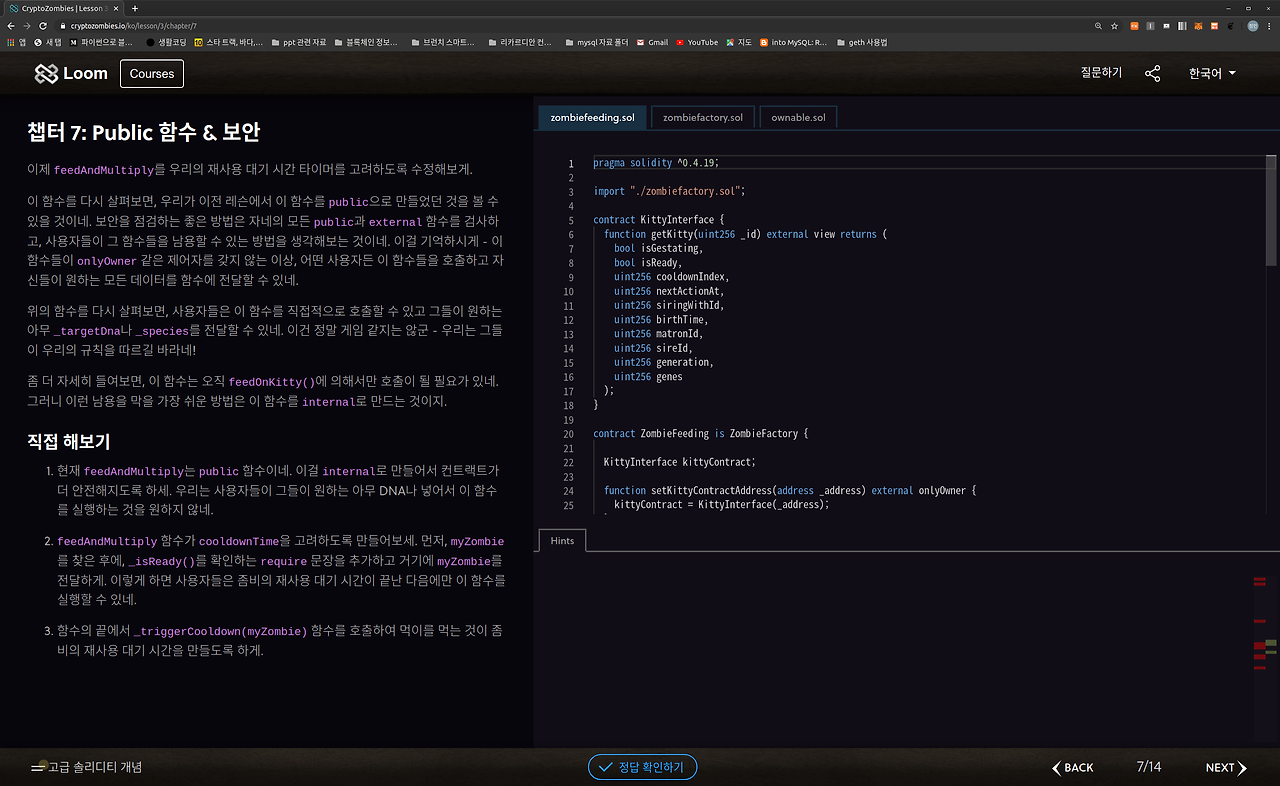View site security lock icon

click(x=62, y=26)
